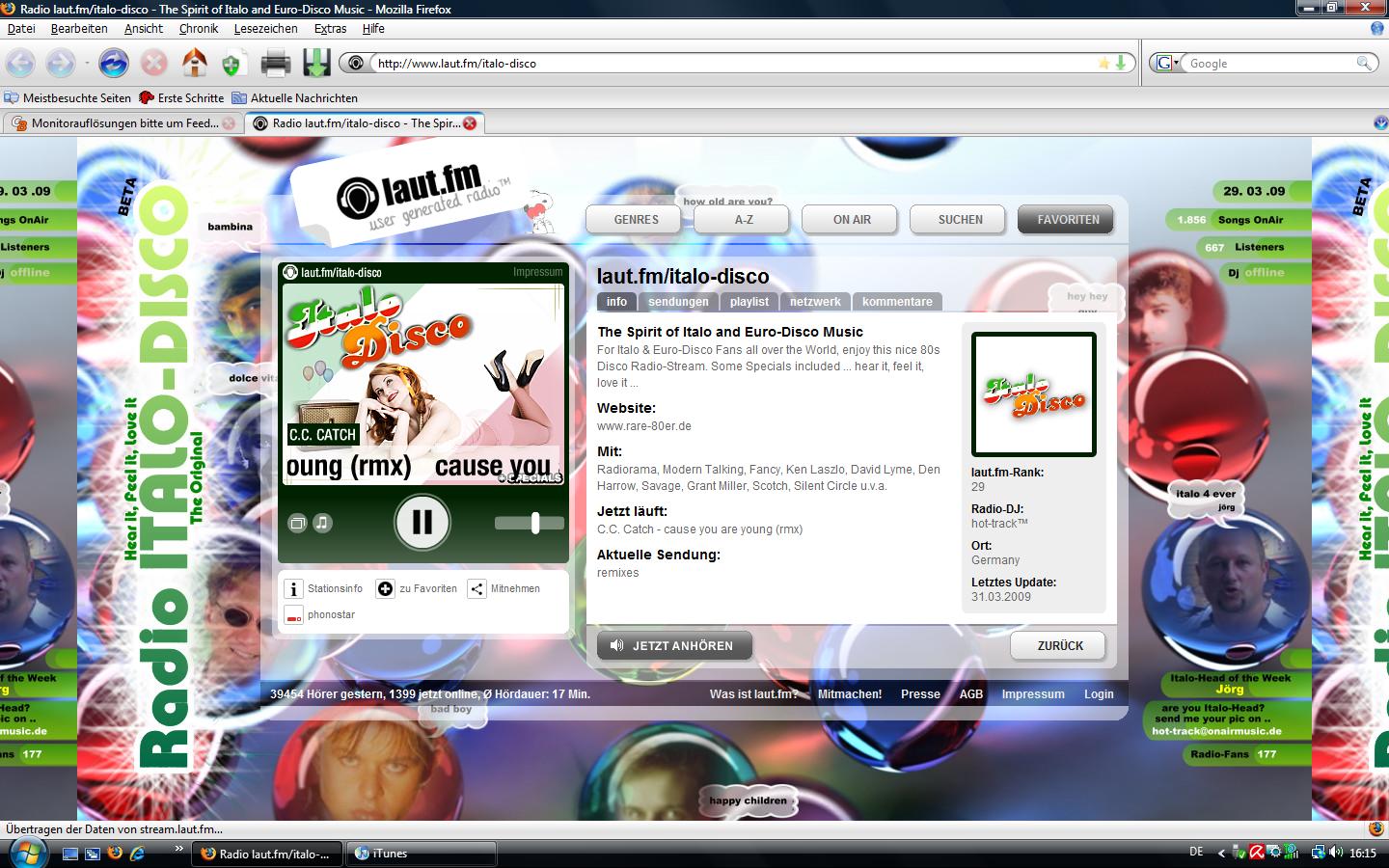Click the Login link

[x=1099, y=694]
